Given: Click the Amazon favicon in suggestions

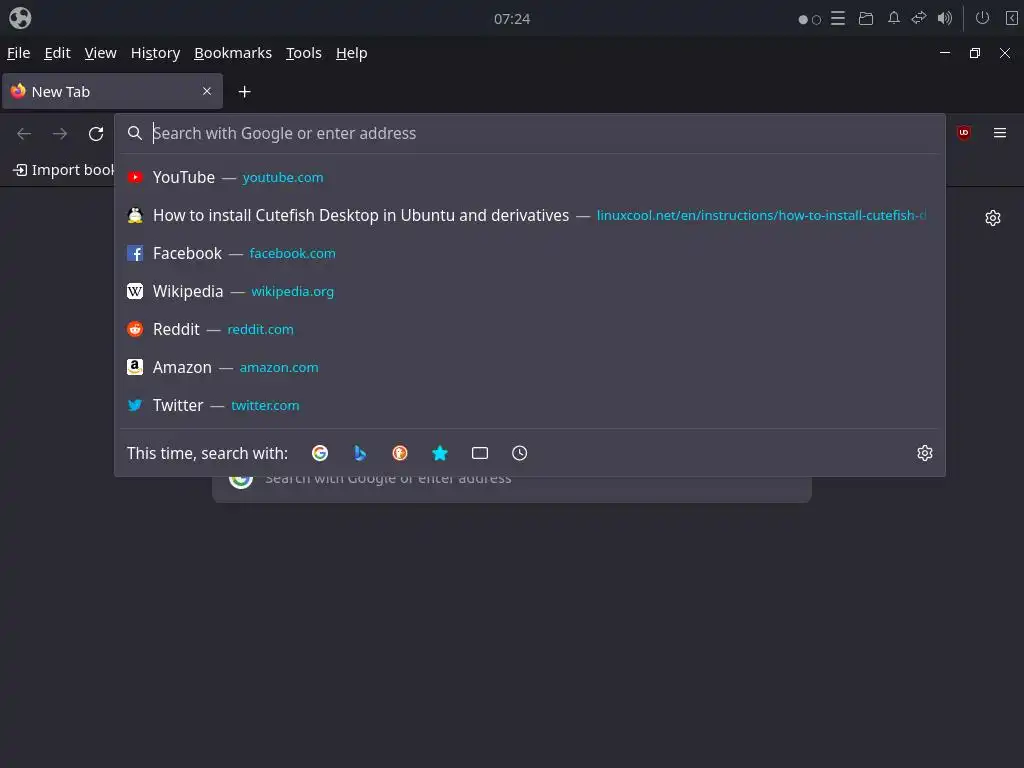Looking at the screenshot, I should tap(135, 367).
